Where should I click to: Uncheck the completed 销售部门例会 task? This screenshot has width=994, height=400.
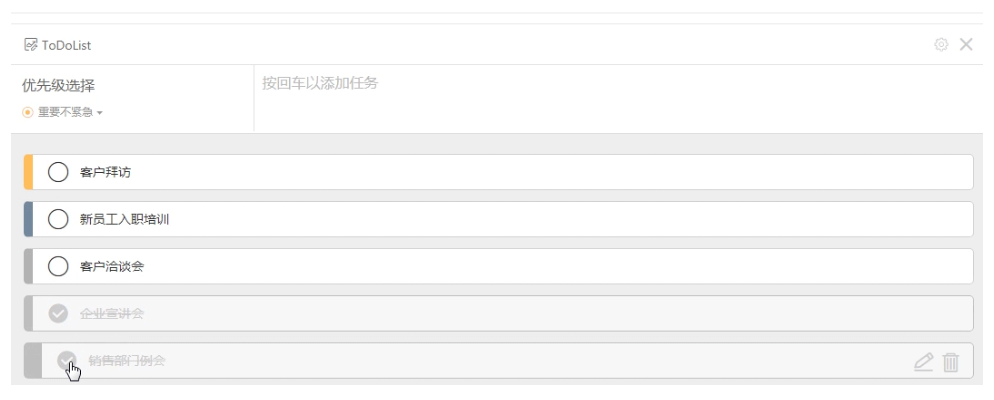click(67, 360)
